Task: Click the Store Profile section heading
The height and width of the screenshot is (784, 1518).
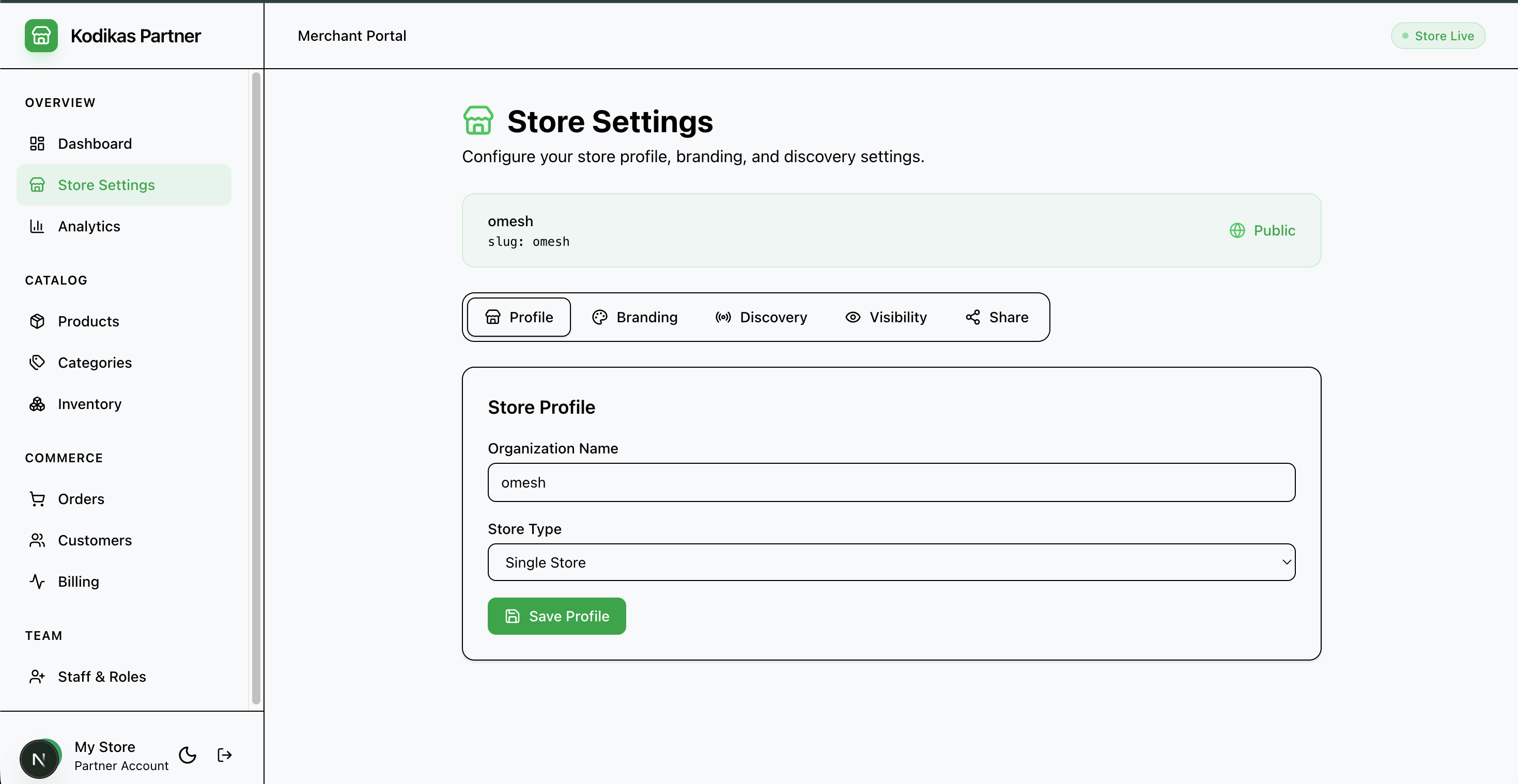Action: 541,407
